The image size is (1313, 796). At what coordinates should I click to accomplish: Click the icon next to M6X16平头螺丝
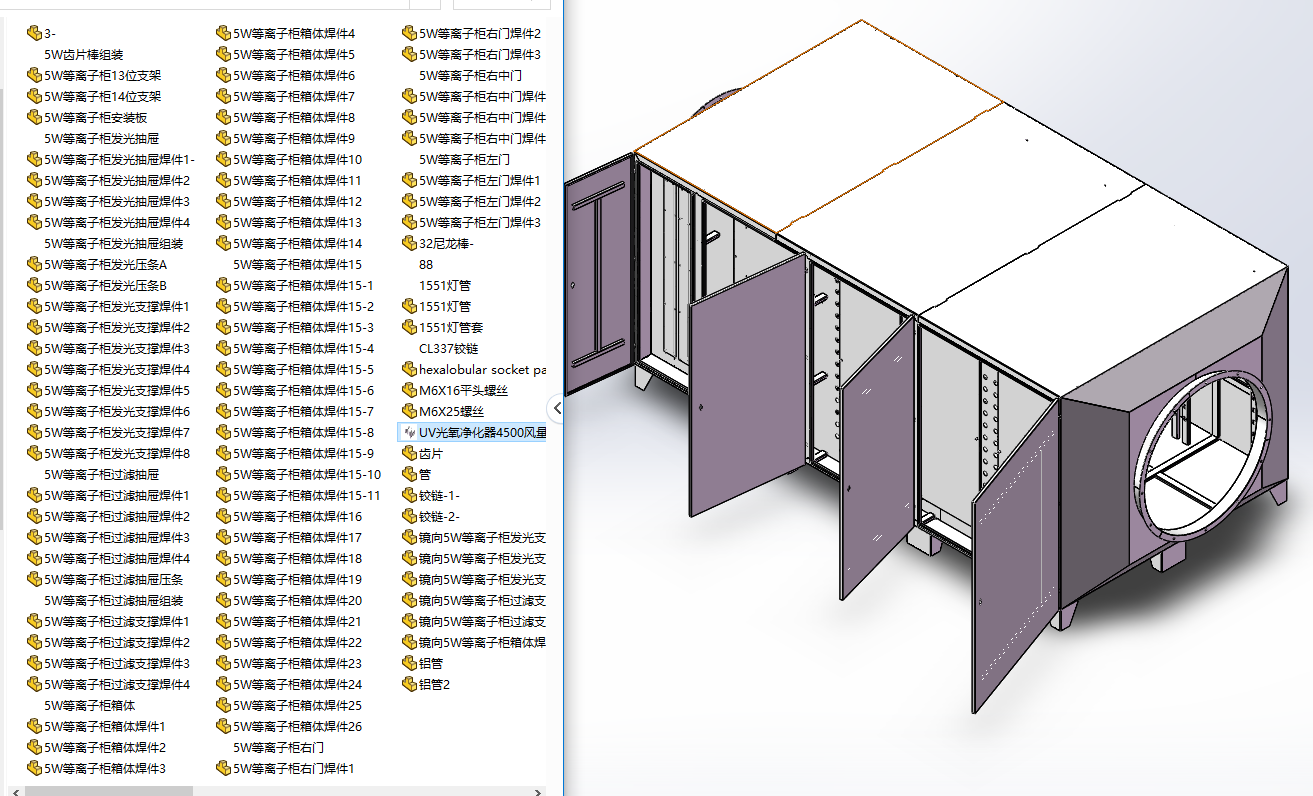(x=409, y=390)
